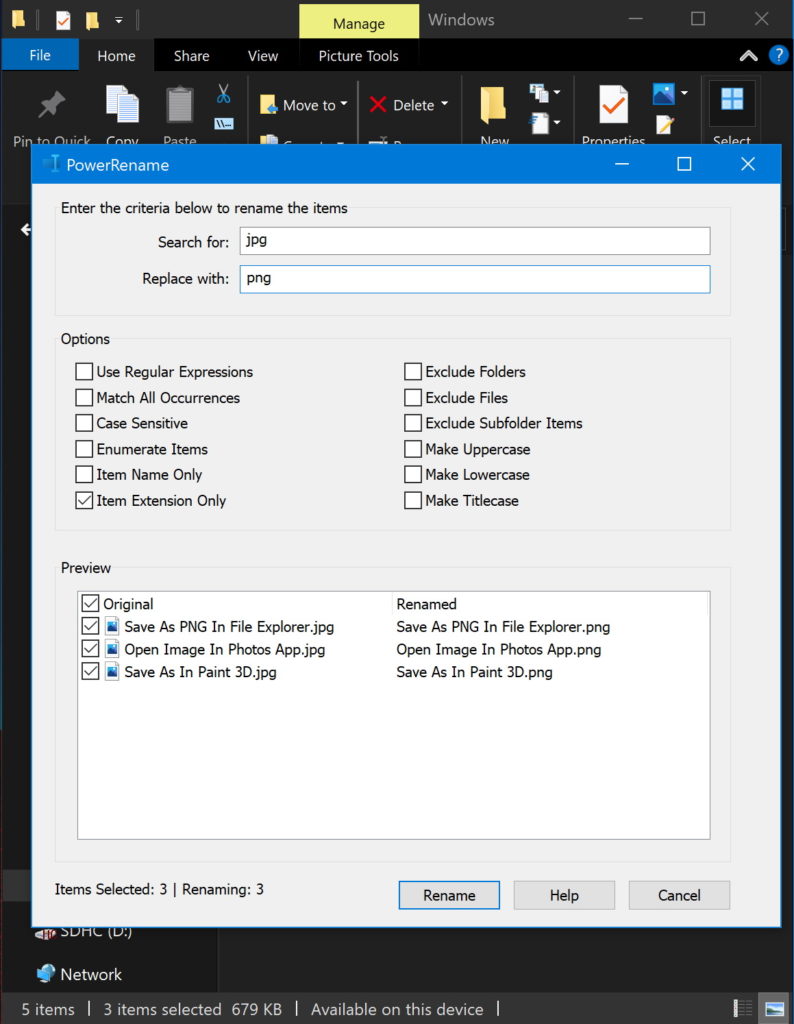Select the Picture Tools tab
Image resolution: width=794 pixels, height=1024 pixels.
358,56
